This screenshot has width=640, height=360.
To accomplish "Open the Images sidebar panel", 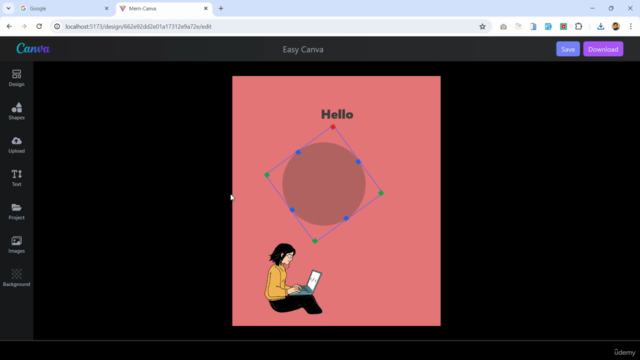I will click(16, 244).
